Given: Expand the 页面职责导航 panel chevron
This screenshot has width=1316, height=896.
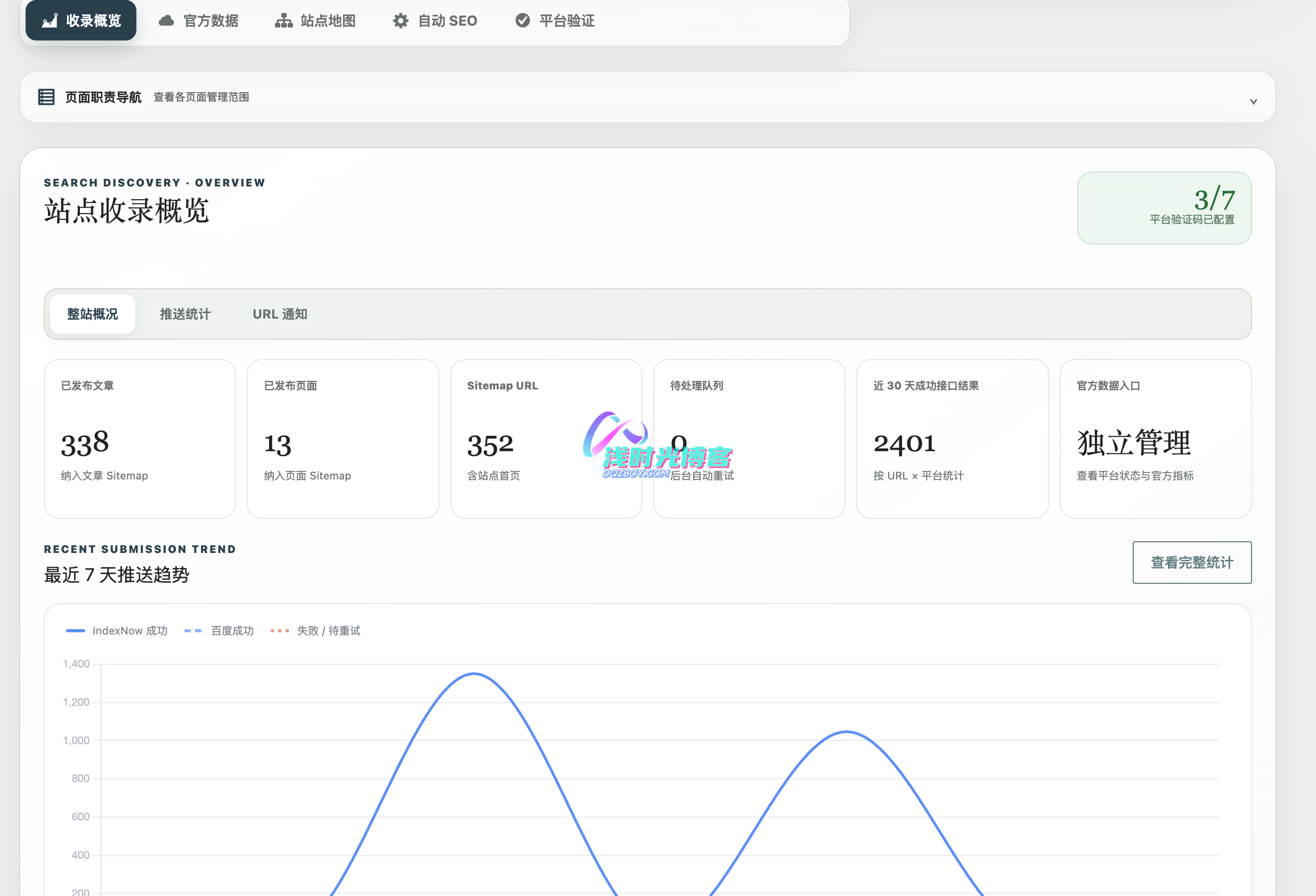Looking at the screenshot, I should coord(1253,101).
